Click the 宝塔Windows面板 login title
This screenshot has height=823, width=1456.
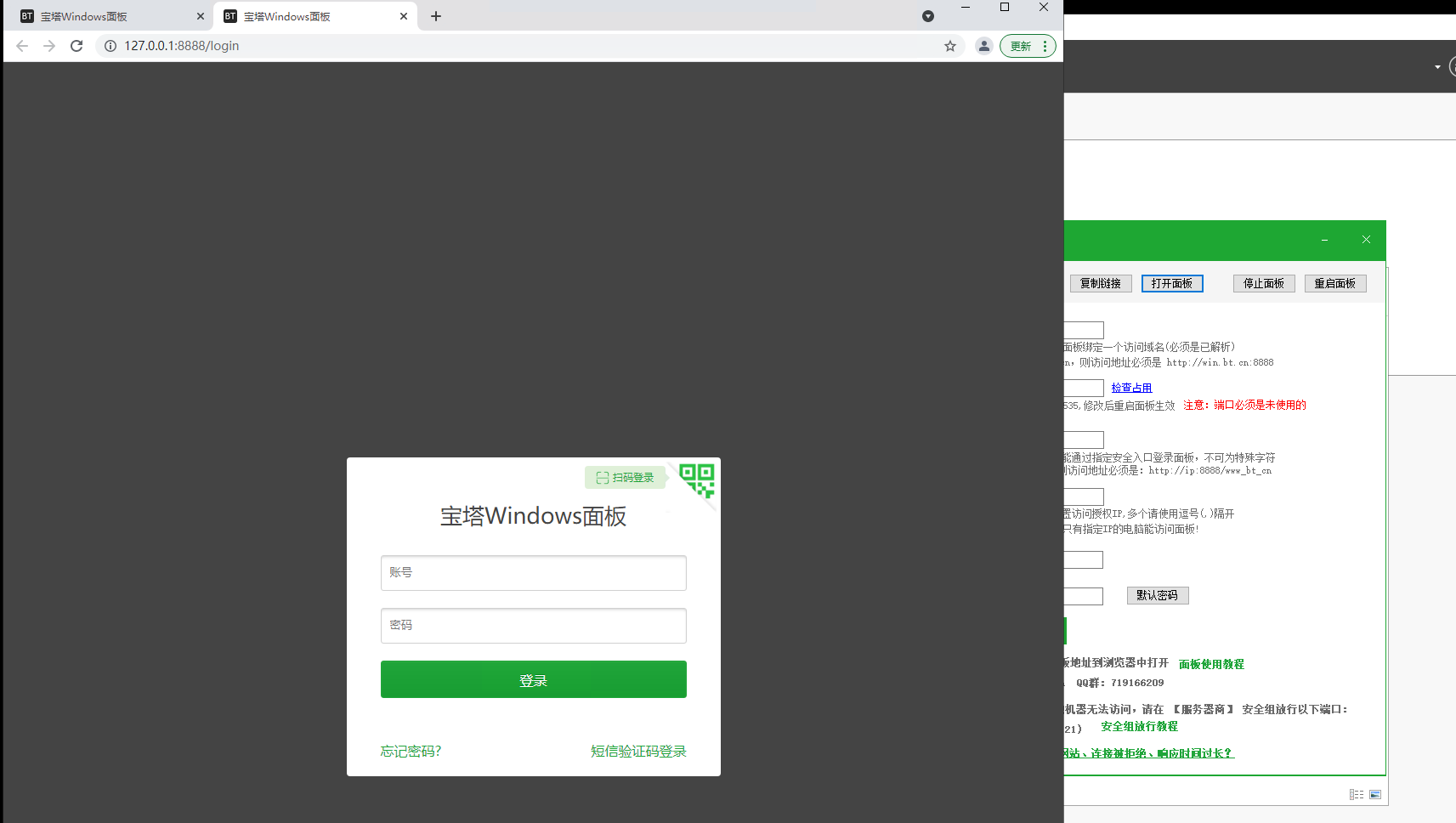[534, 516]
